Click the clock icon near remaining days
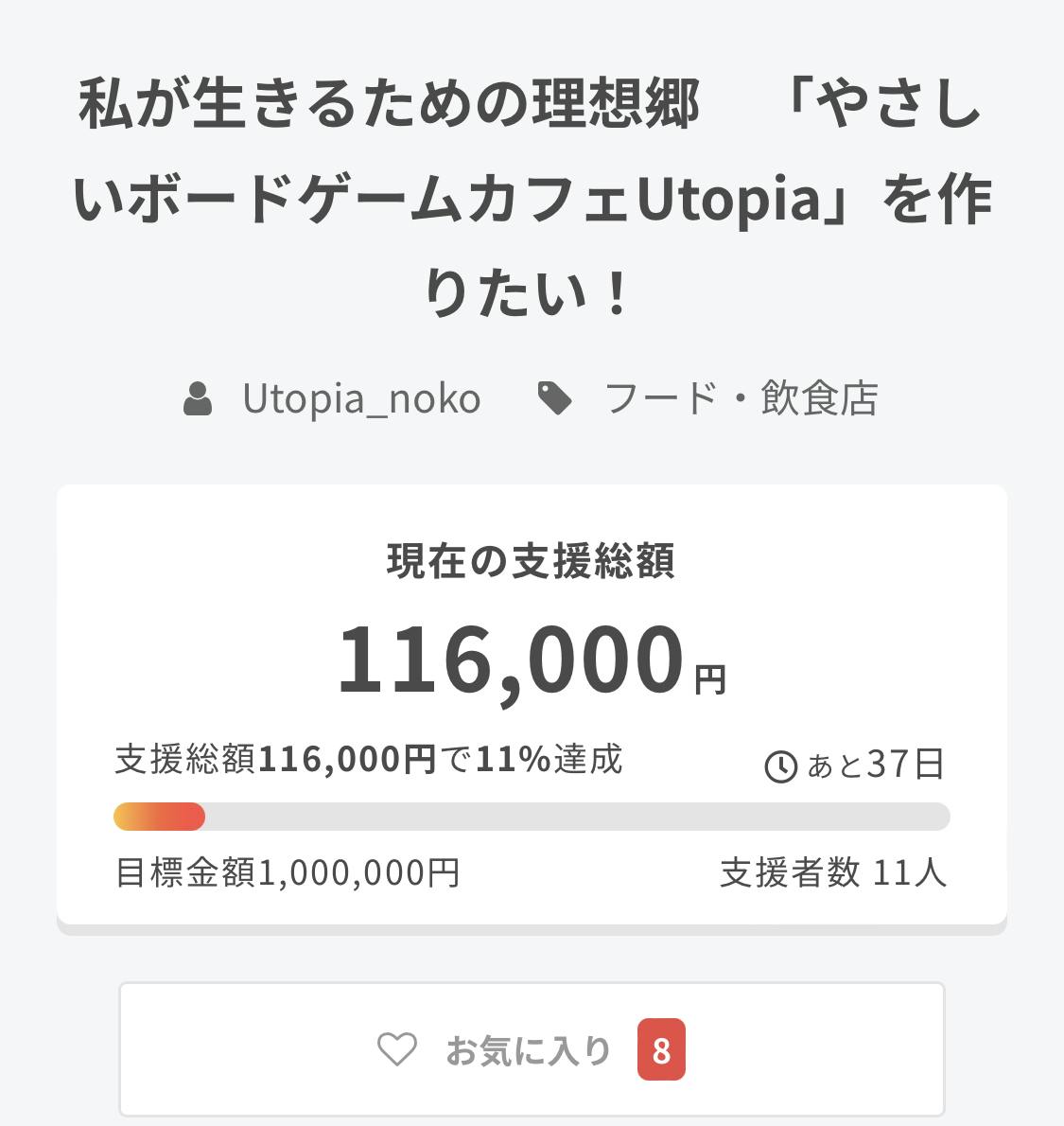The image size is (1064, 1126). tap(780, 765)
